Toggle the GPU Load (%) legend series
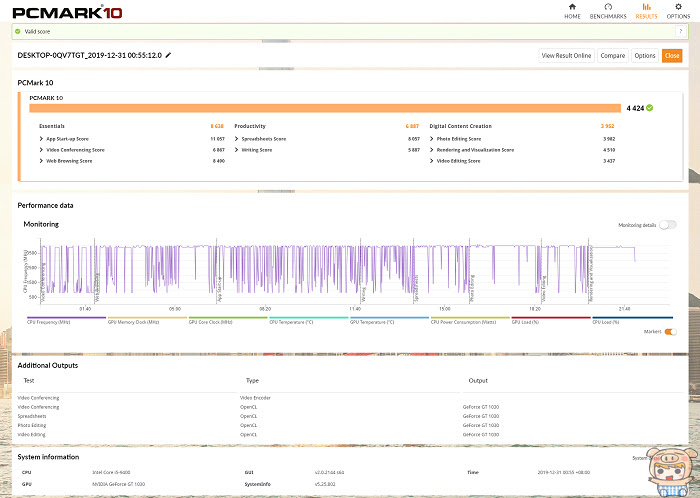 click(x=551, y=320)
